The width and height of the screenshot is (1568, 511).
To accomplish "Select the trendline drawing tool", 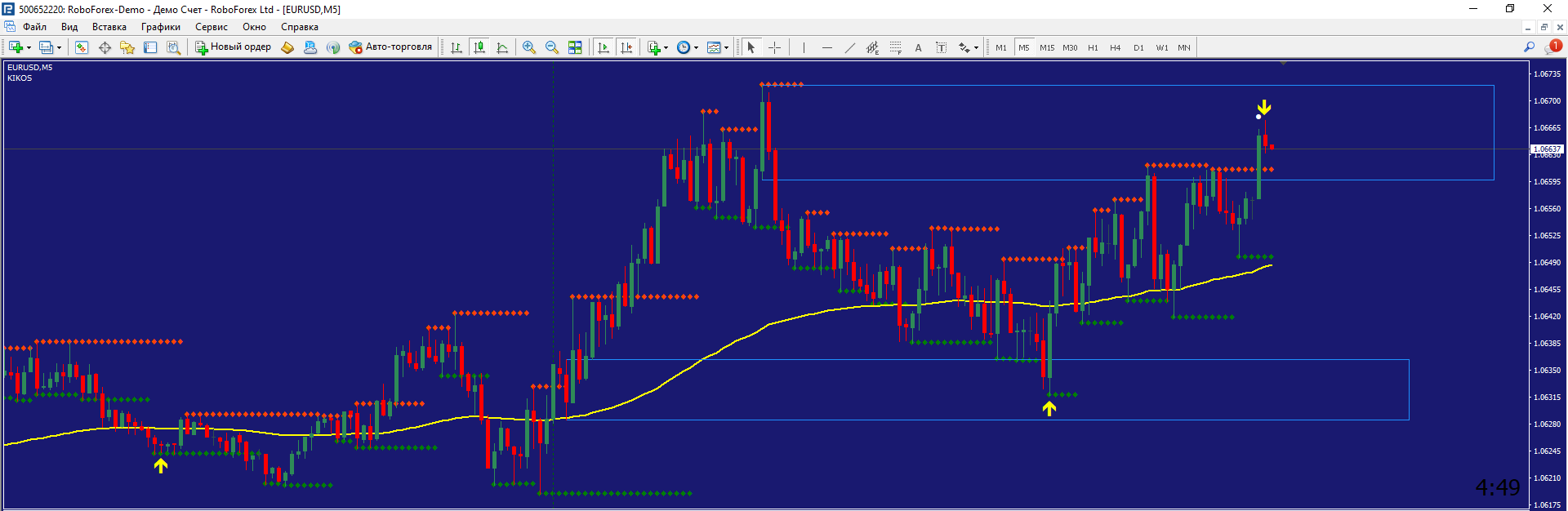I will tap(849, 47).
